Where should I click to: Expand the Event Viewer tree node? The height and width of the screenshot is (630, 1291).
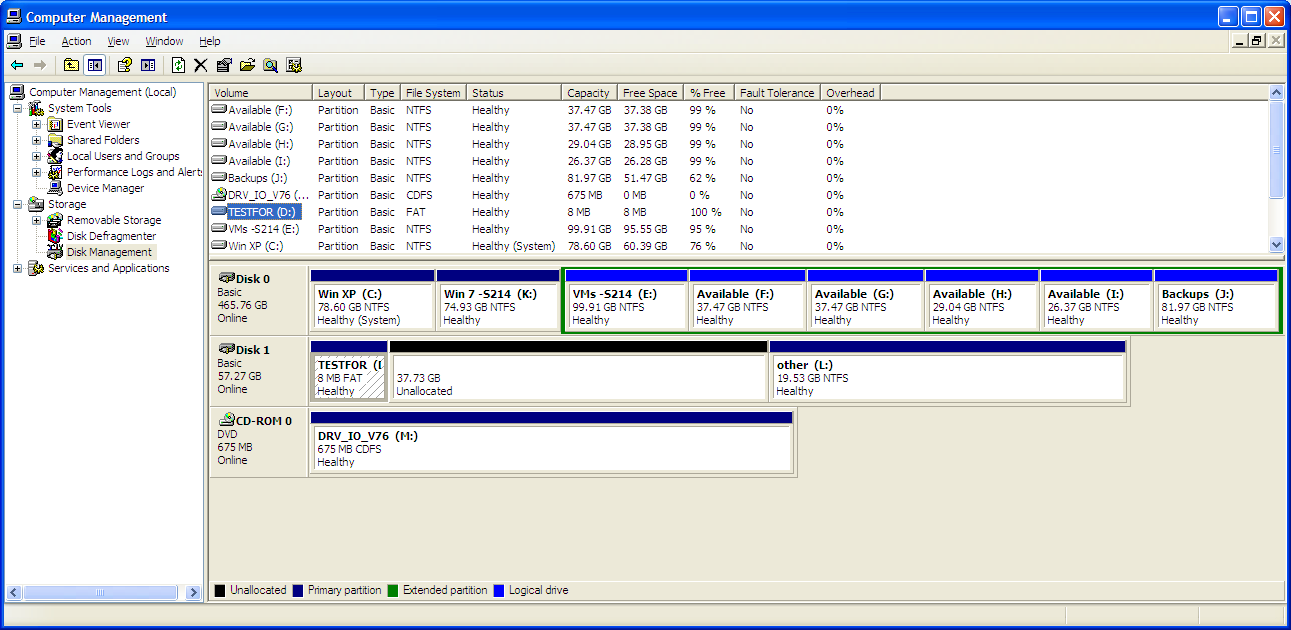[x=37, y=125]
